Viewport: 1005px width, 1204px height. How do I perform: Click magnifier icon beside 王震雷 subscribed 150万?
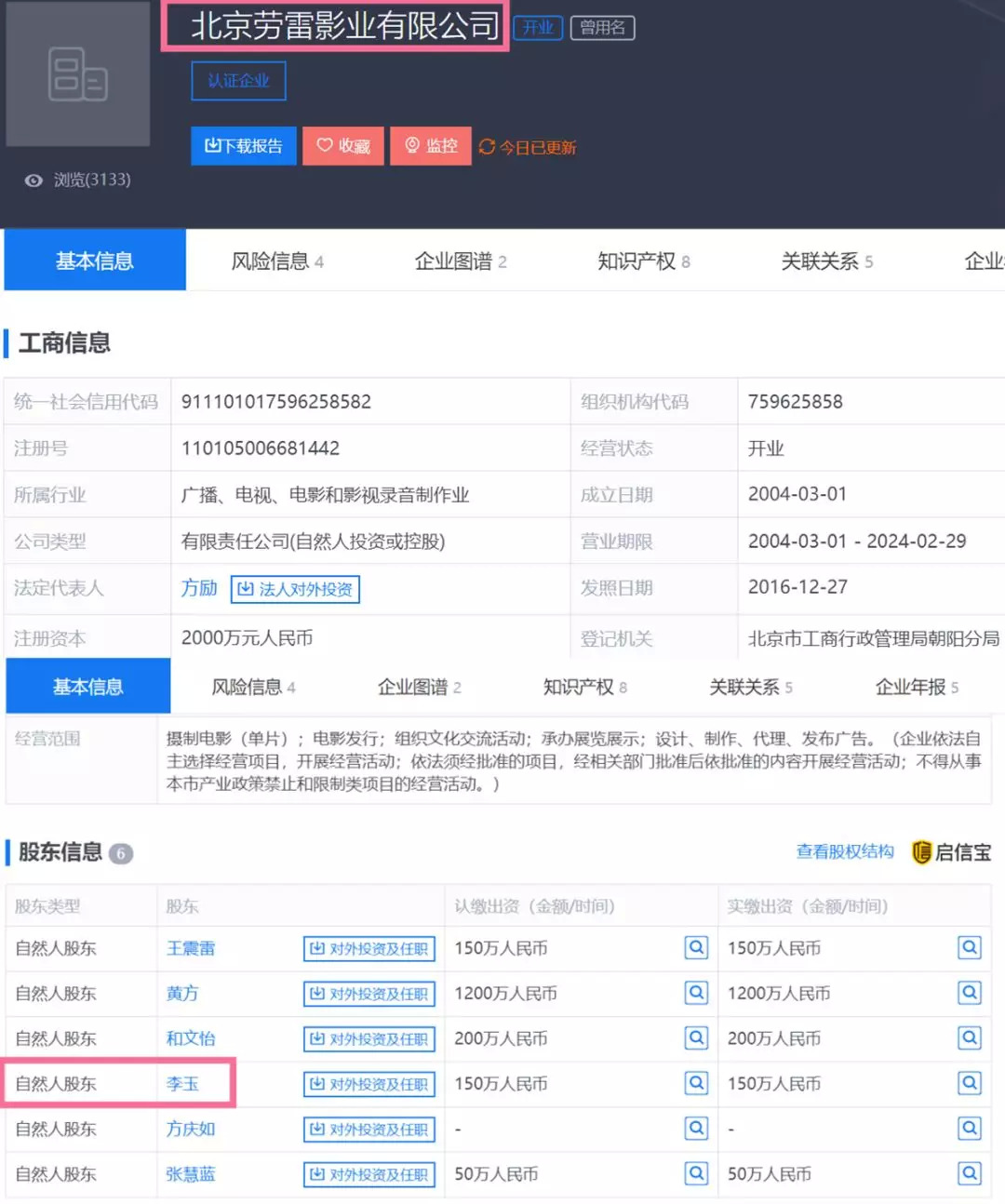coord(696,948)
